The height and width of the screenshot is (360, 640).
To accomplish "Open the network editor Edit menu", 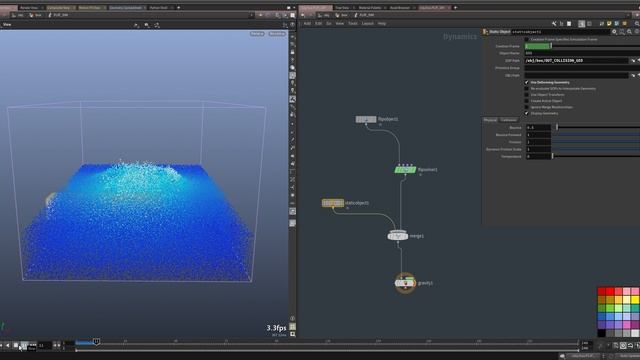I will tap(318, 24).
